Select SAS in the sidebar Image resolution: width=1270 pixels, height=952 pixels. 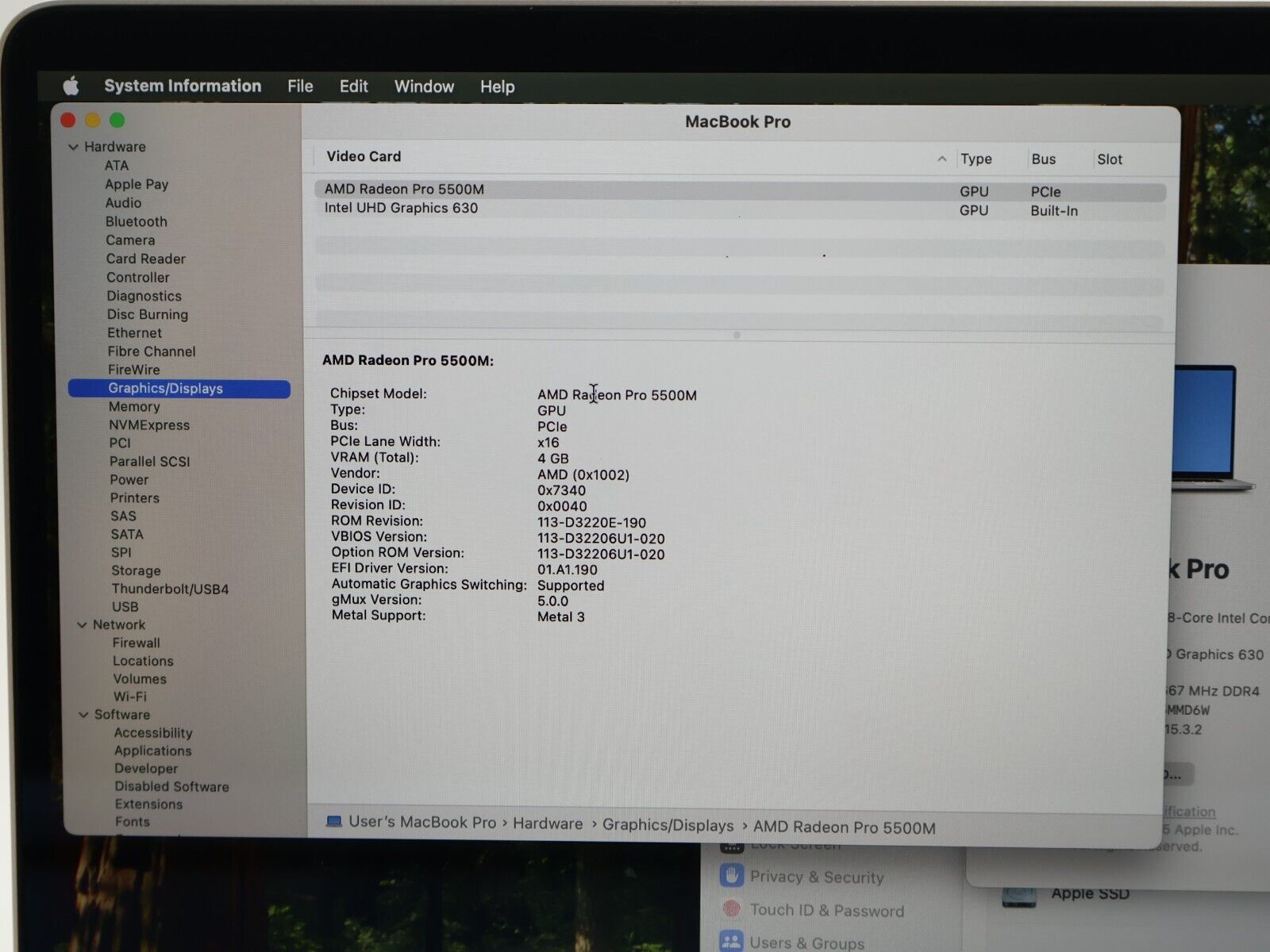(124, 516)
